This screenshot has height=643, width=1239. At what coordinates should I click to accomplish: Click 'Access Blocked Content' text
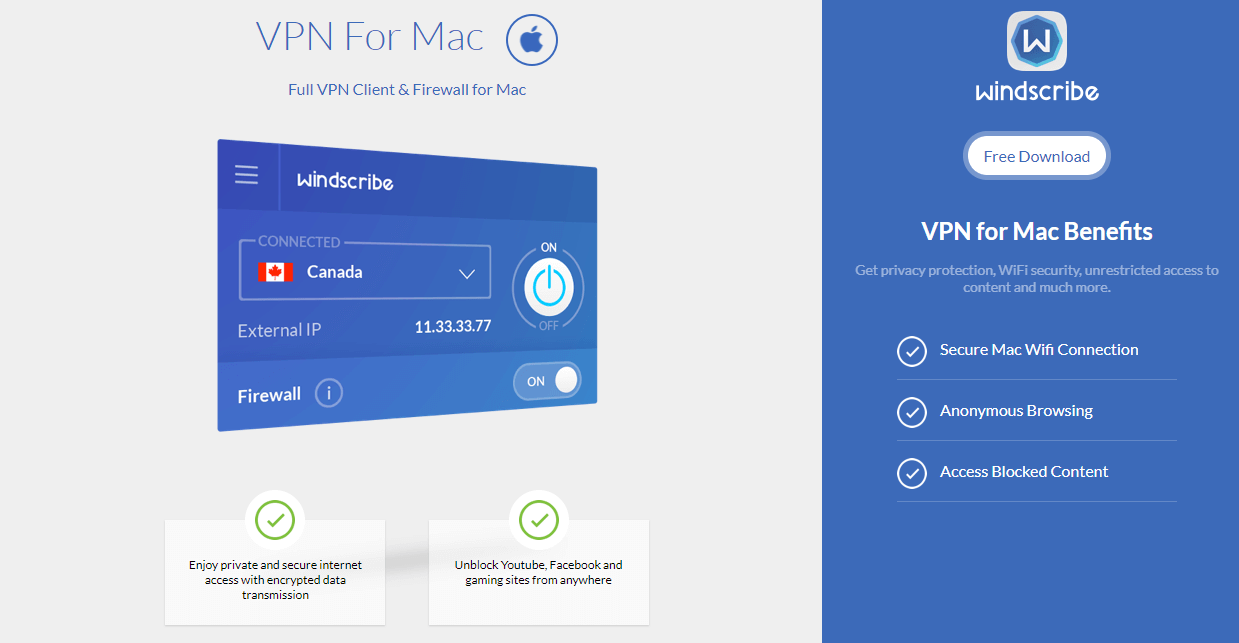click(x=1024, y=471)
